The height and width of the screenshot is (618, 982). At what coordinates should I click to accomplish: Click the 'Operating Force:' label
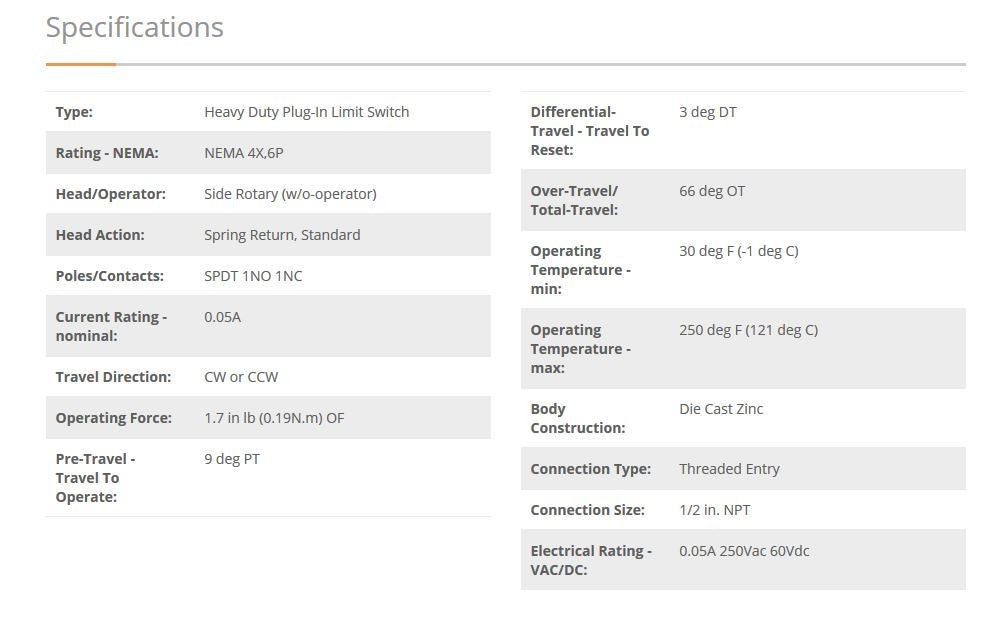(x=114, y=418)
